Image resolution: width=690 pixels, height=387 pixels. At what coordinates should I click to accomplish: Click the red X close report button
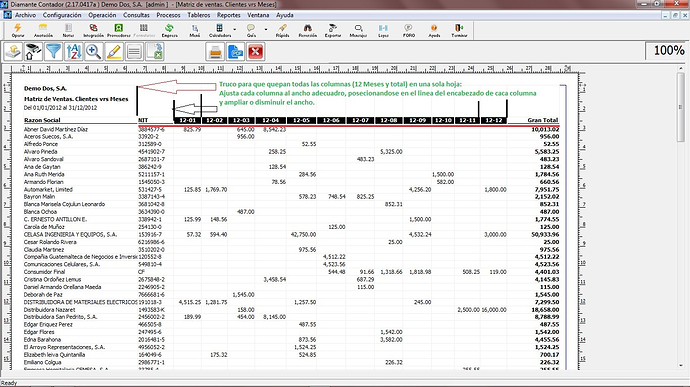coord(256,52)
